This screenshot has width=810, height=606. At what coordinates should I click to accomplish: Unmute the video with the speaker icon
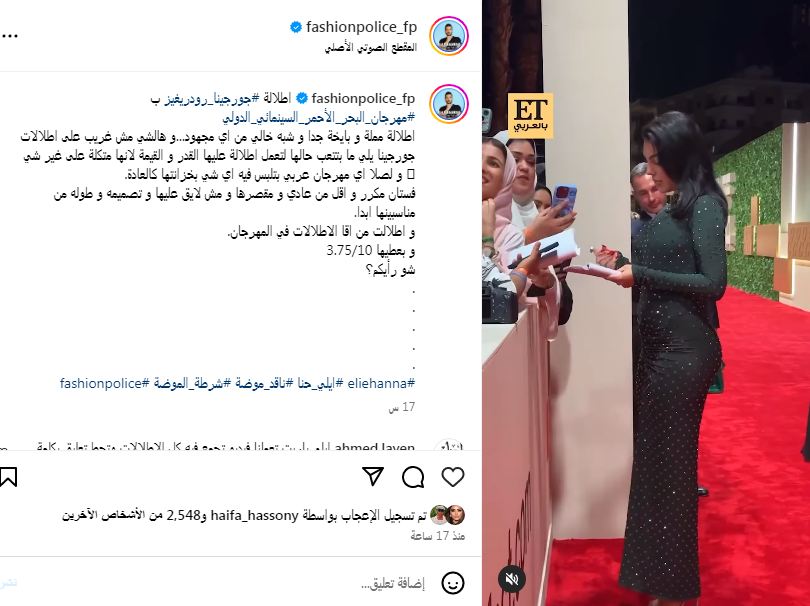point(511,579)
